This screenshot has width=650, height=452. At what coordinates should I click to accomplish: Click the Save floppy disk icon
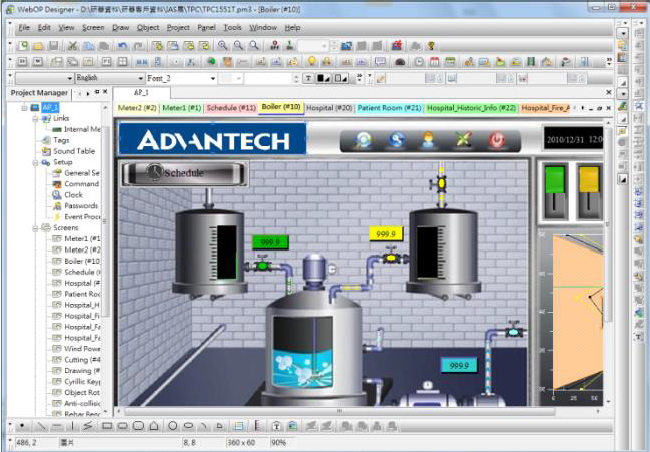(x=53, y=46)
